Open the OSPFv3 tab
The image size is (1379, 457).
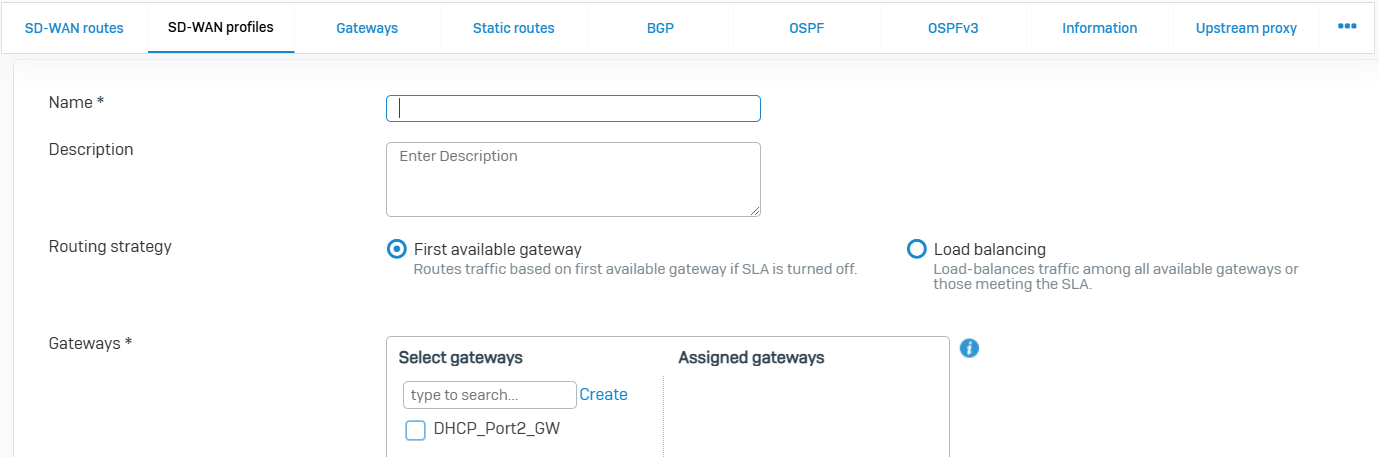click(953, 28)
